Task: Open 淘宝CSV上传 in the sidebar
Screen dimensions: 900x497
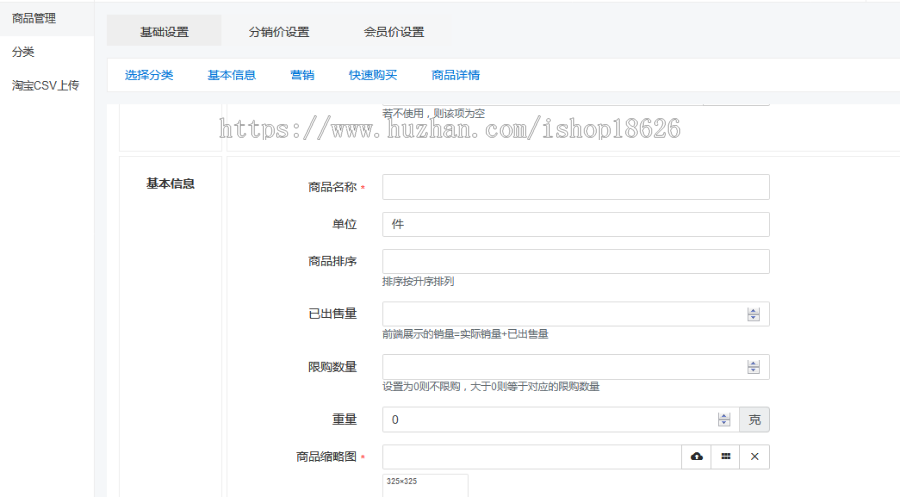Action: pyautogui.click(x=45, y=86)
